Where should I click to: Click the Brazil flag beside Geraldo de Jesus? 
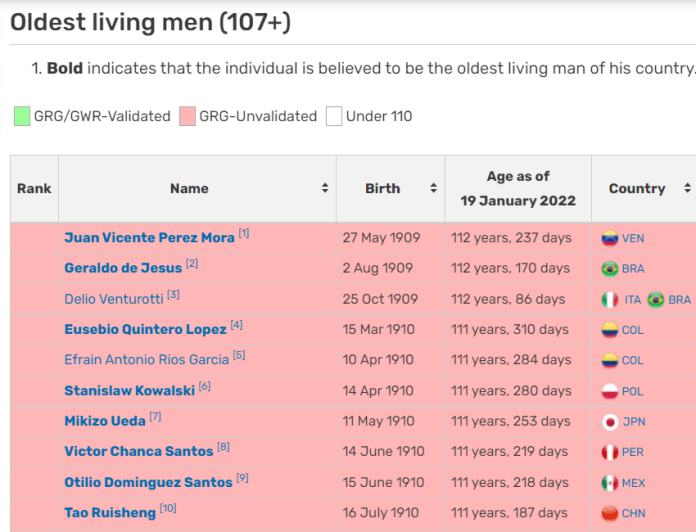coord(609,269)
